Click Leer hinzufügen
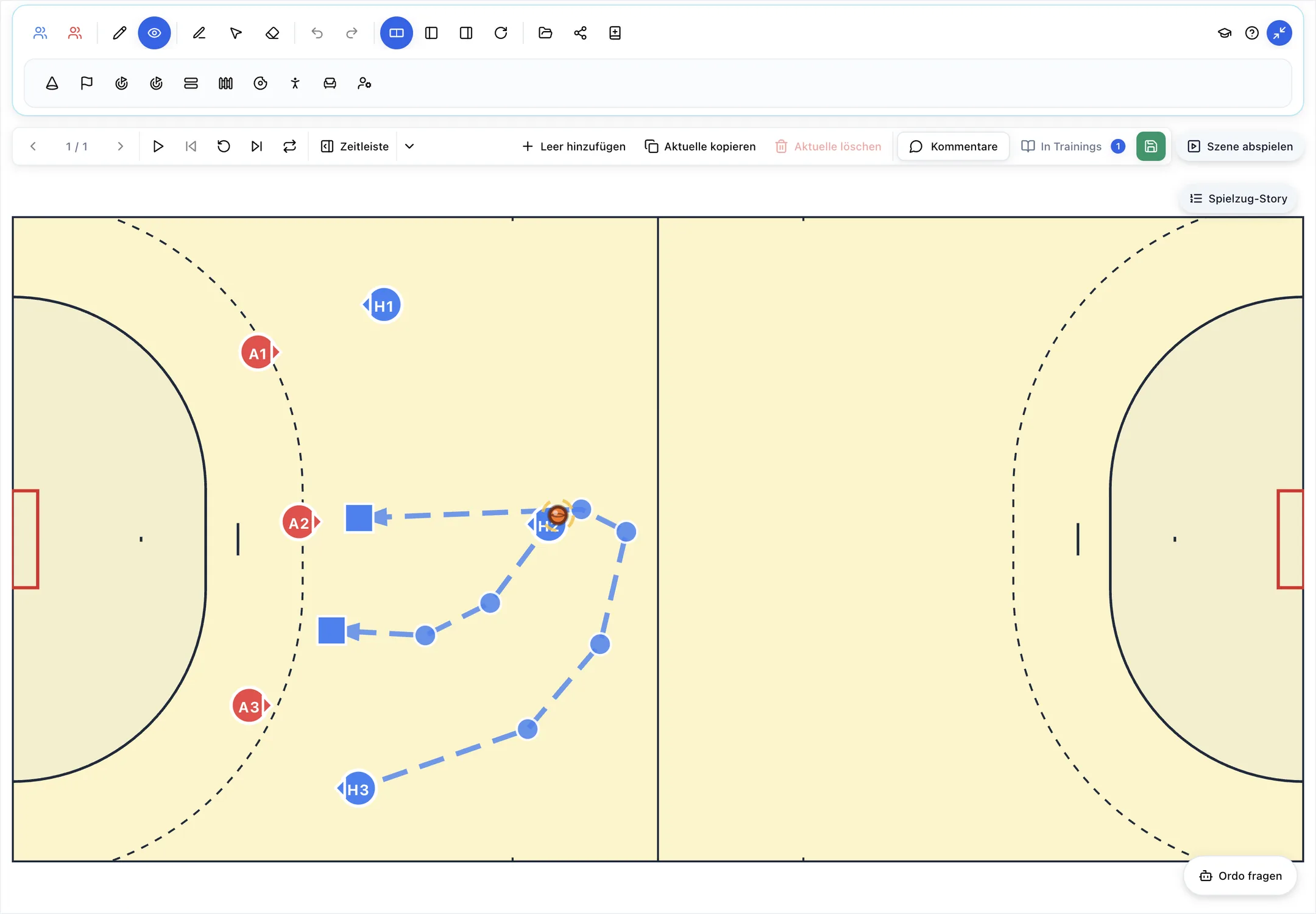 click(x=574, y=146)
